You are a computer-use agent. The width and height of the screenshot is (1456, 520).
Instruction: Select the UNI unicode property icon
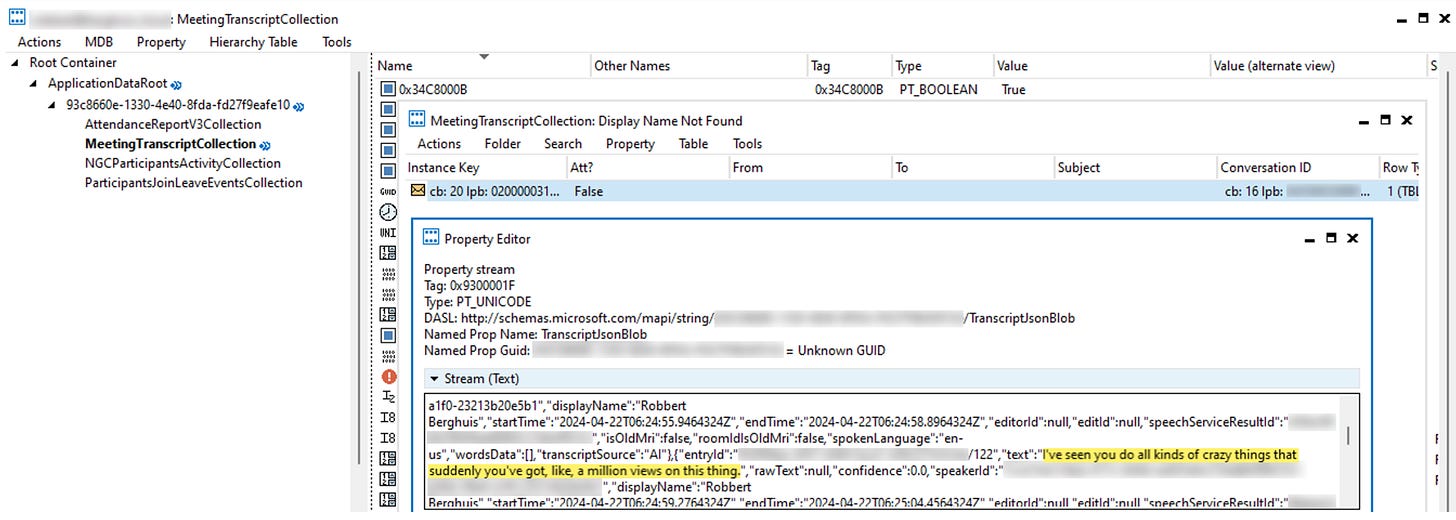389,232
